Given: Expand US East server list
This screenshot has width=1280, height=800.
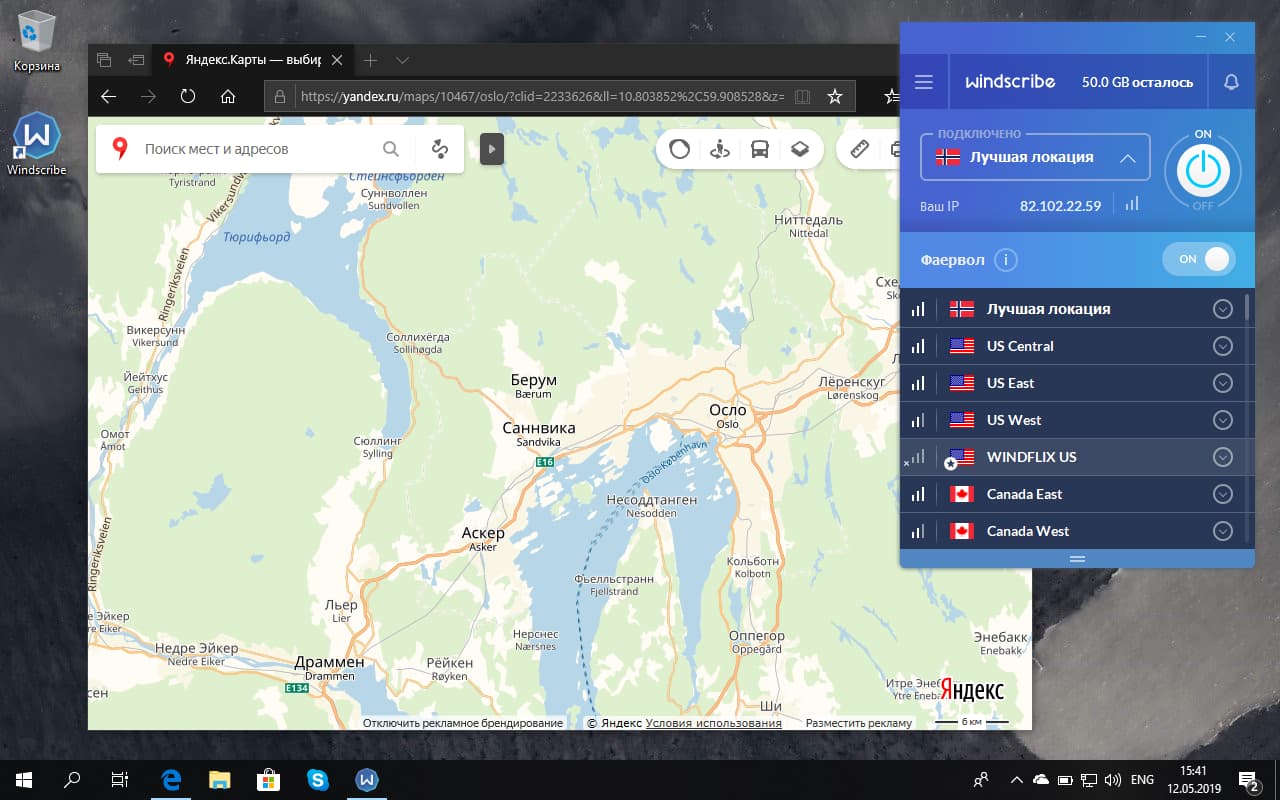Looking at the screenshot, I should pyautogui.click(x=1222, y=383).
